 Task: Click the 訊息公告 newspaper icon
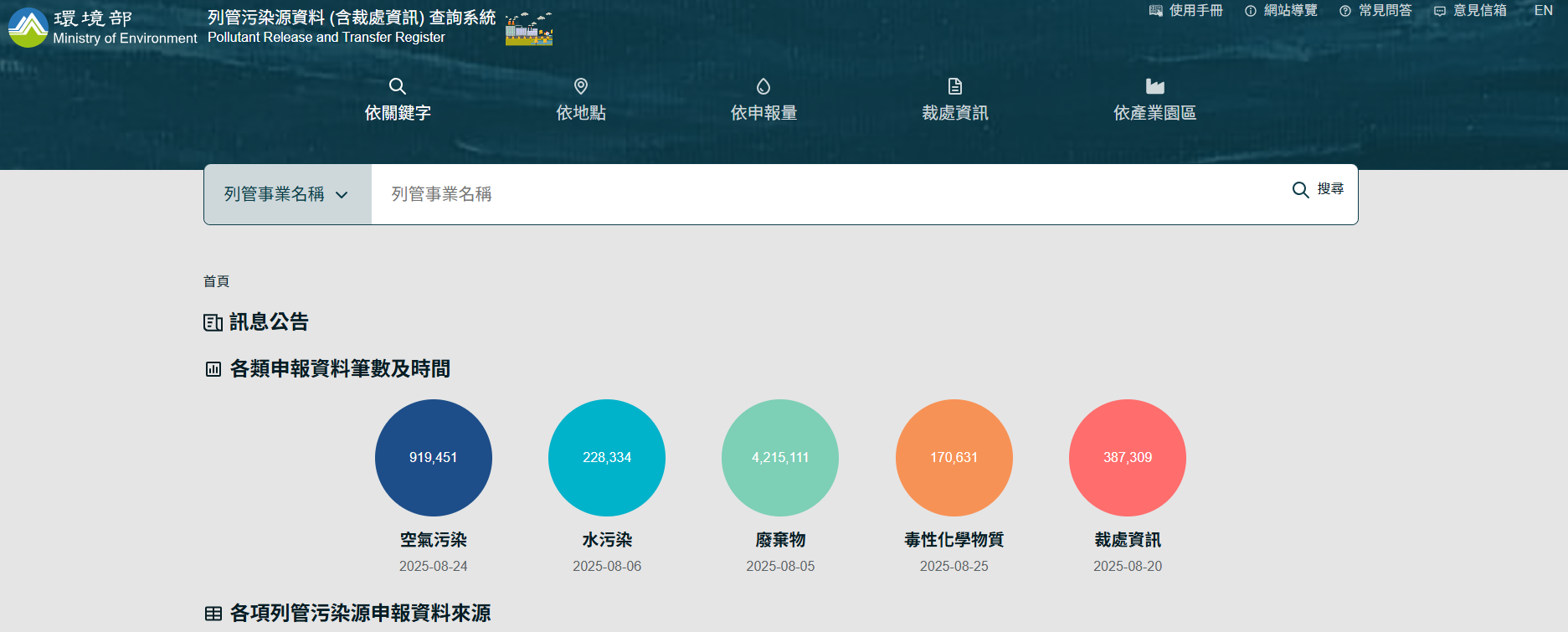pyautogui.click(x=213, y=322)
